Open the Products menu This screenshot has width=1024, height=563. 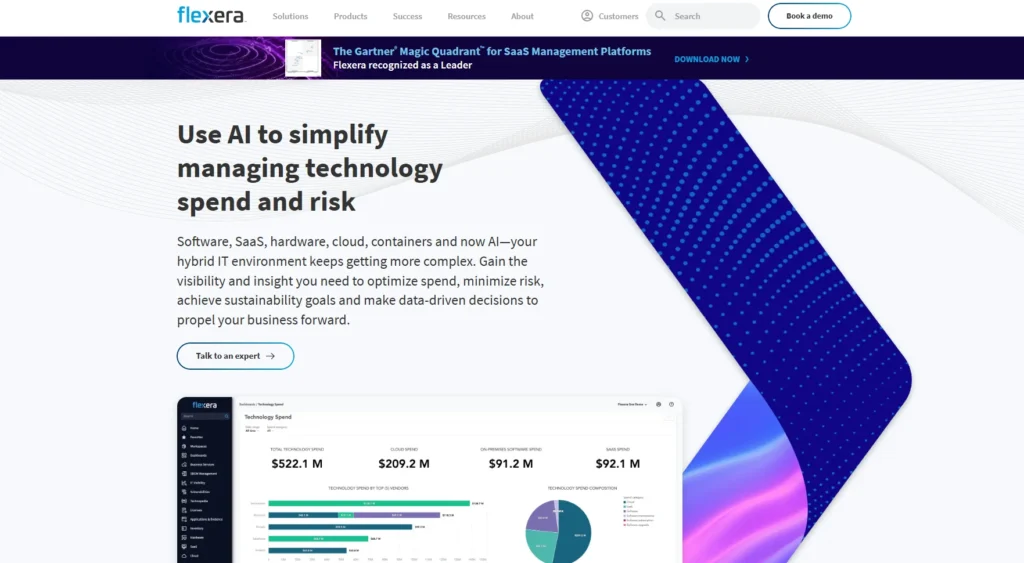350,16
